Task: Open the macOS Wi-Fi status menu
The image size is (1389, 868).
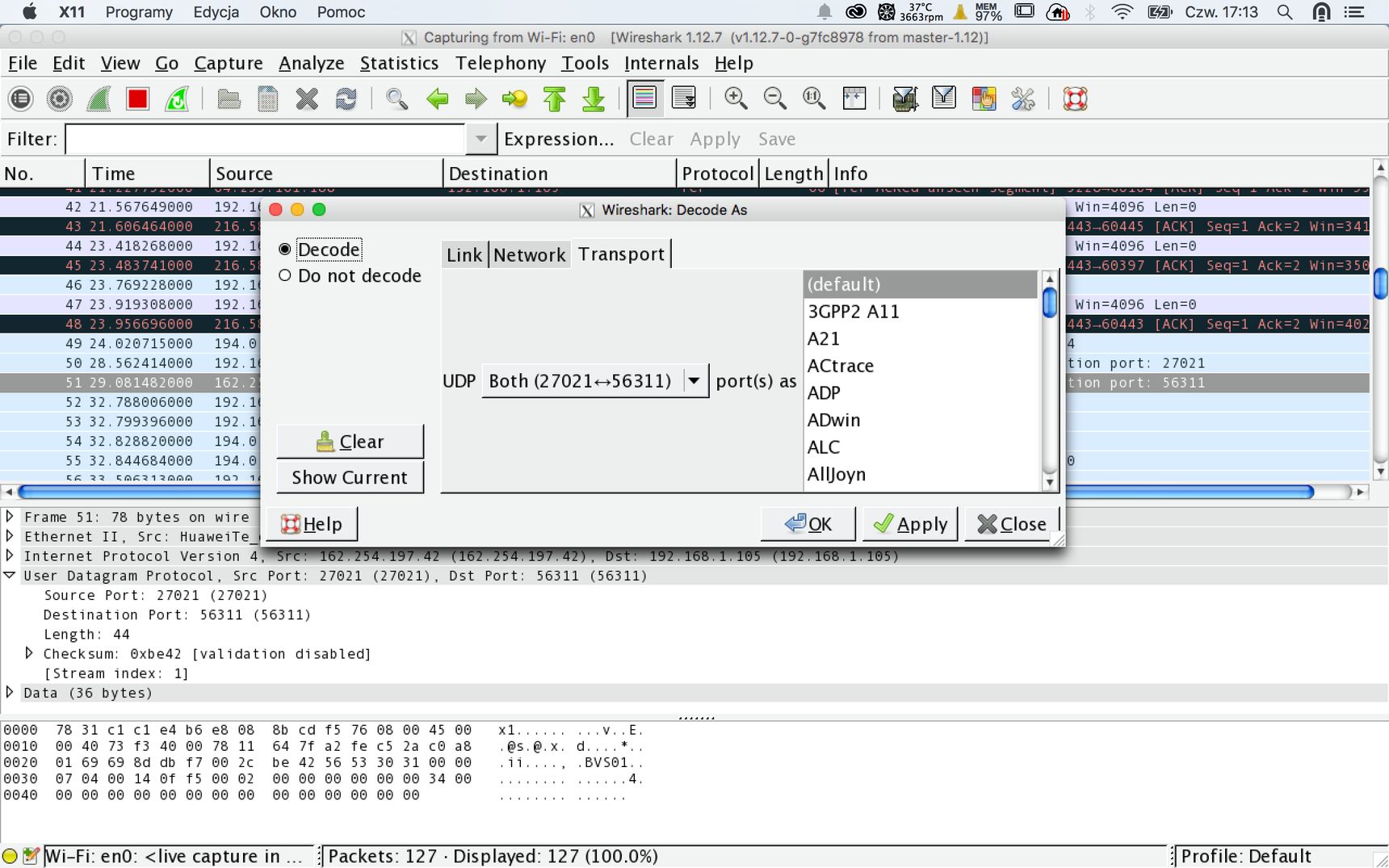Action: (x=1122, y=12)
